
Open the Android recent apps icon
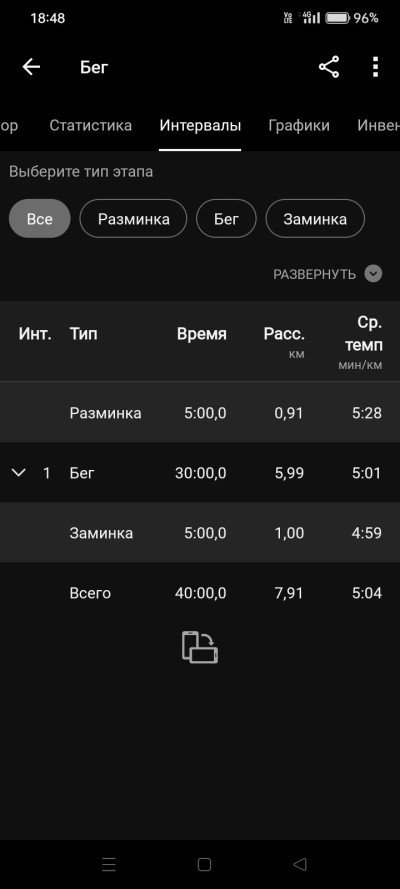click(109, 864)
